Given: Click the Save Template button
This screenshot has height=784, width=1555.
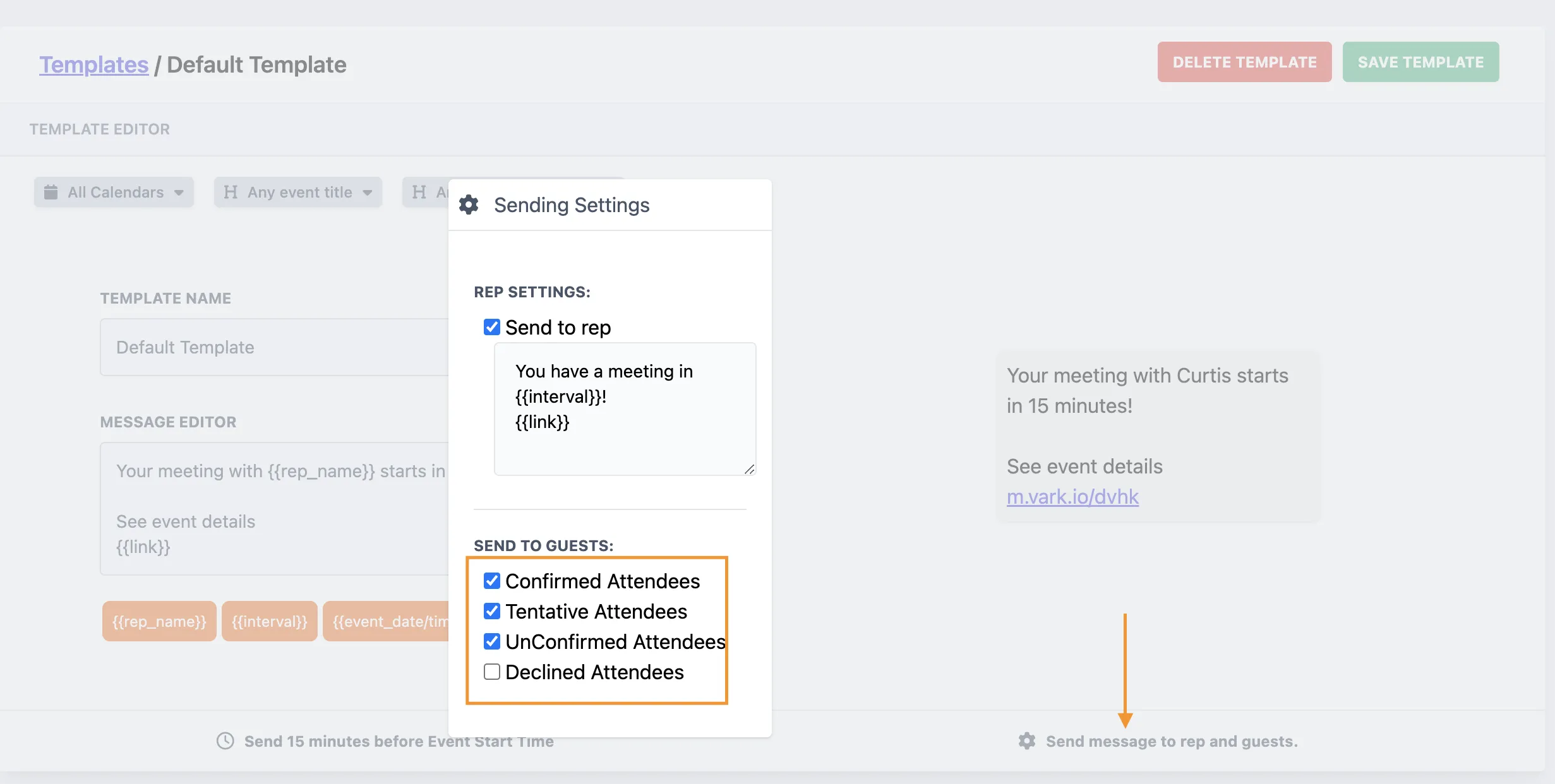Looking at the screenshot, I should click(1420, 62).
